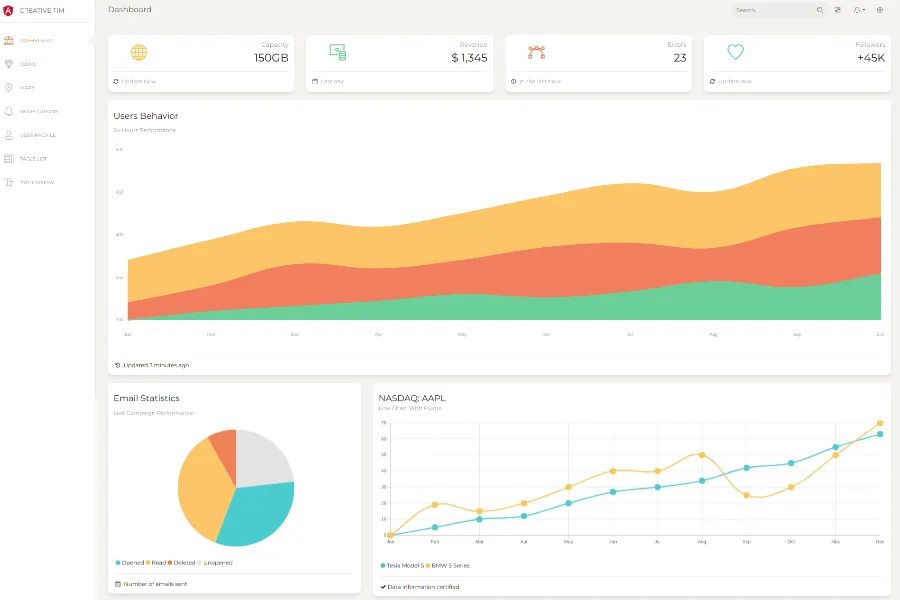Navigate to Table List in sidebar
The height and width of the screenshot is (600, 900).
(33, 159)
